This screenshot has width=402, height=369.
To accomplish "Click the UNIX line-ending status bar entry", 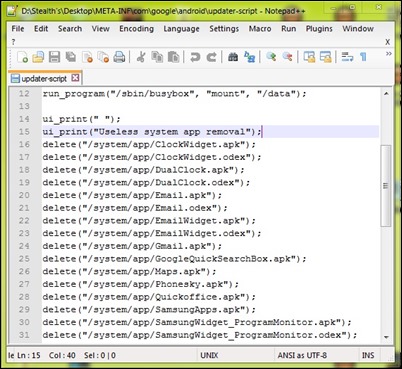I will pos(209,355).
